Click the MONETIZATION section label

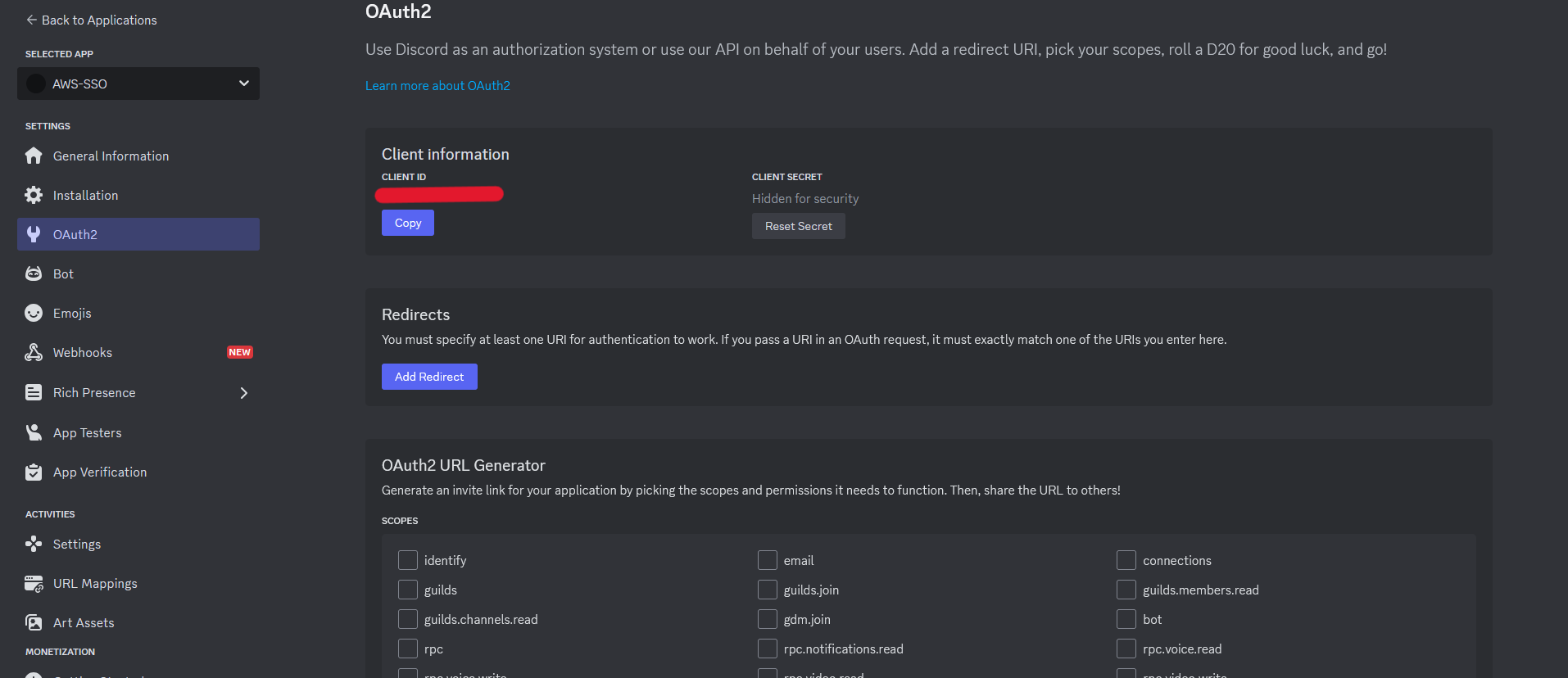point(60,652)
